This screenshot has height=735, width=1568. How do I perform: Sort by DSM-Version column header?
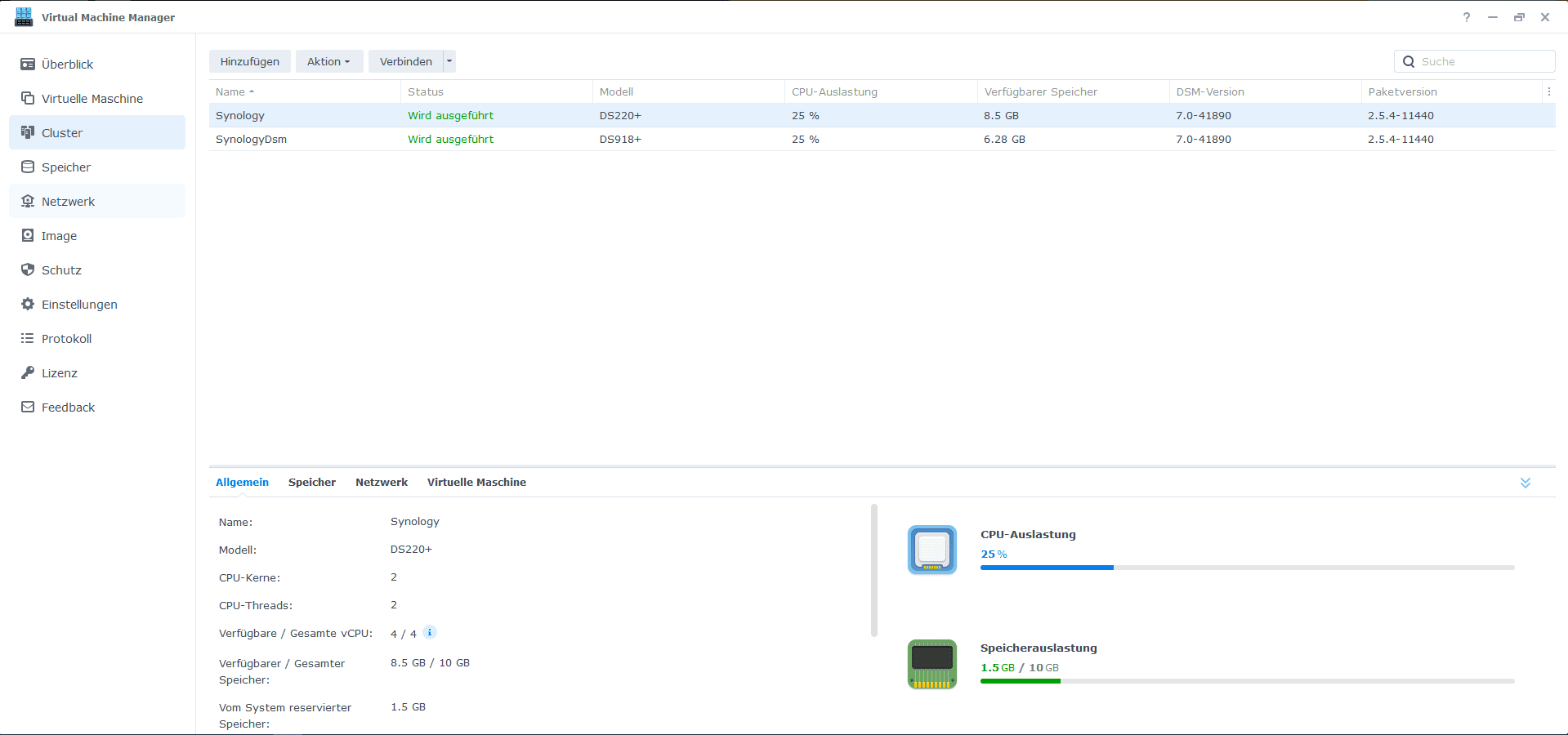click(x=1265, y=91)
